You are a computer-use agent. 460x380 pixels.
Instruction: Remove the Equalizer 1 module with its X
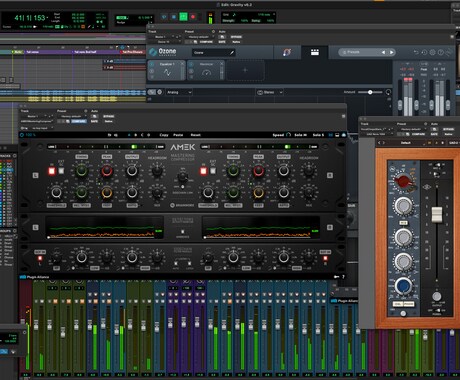(182, 64)
